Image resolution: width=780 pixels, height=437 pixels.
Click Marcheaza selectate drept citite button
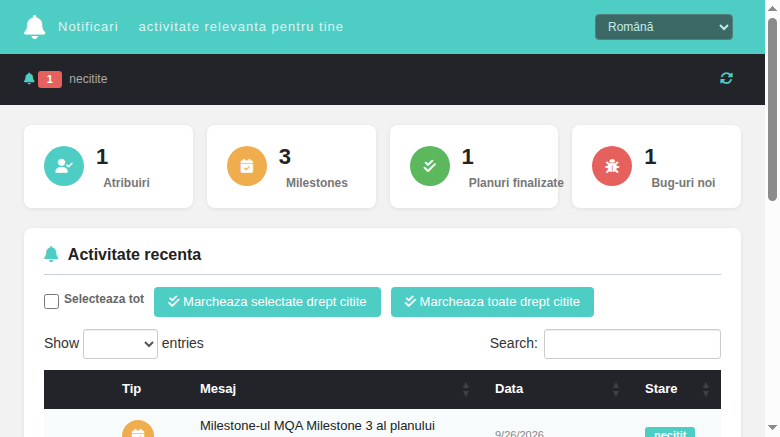pos(267,302)
